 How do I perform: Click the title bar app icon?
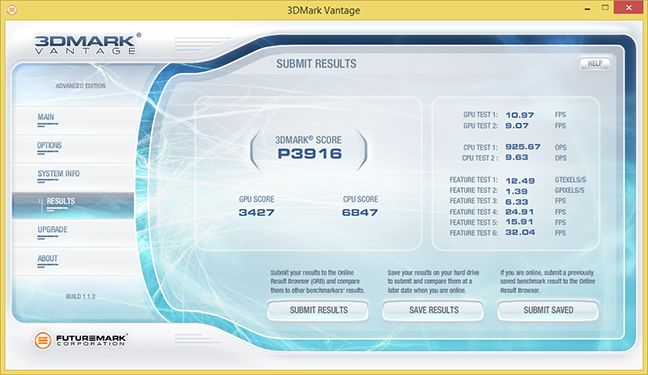click(12, 10)
